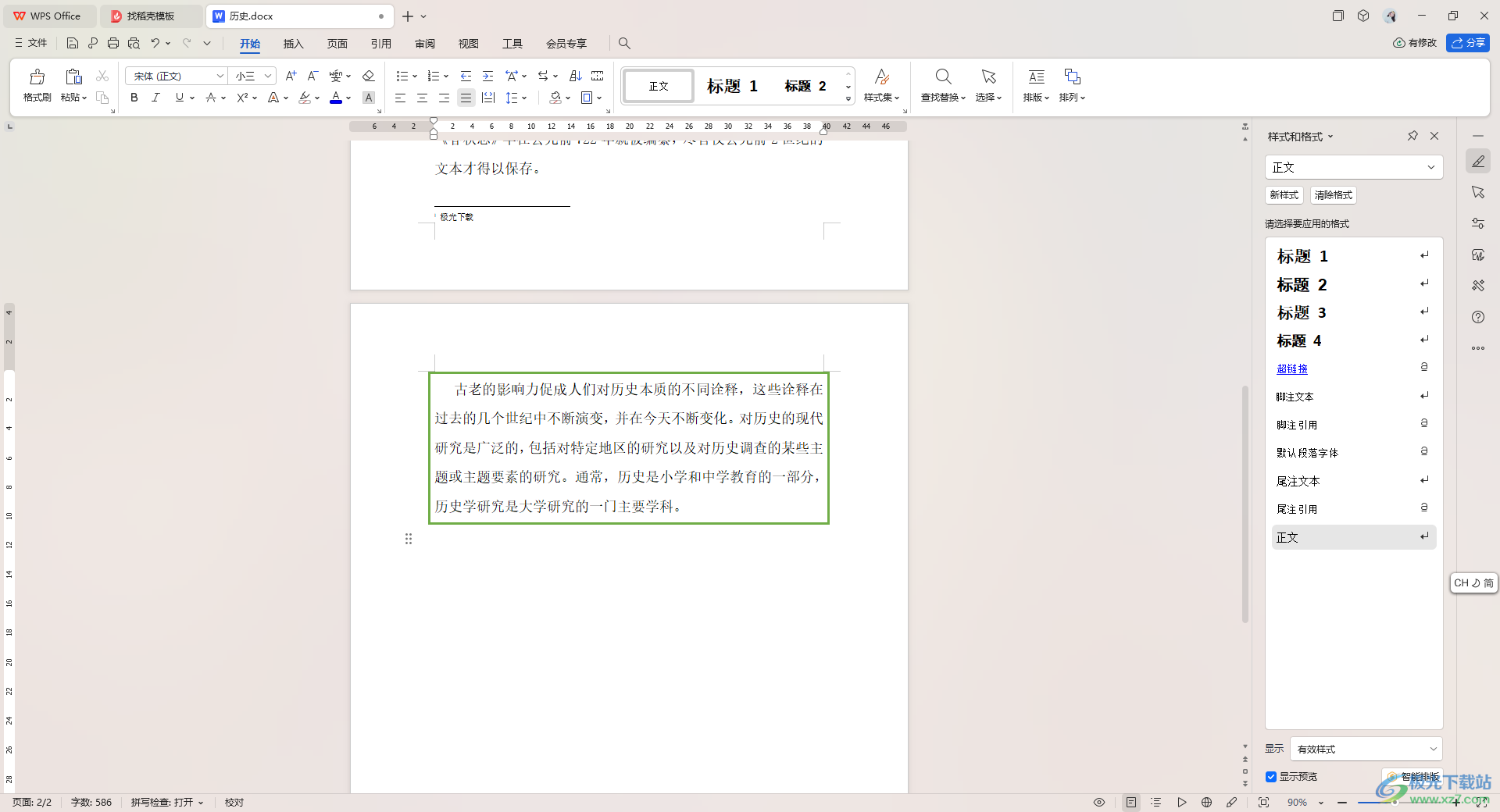Click the Clear Format (清除格式) button
1500x812 pixels.
1333,195
